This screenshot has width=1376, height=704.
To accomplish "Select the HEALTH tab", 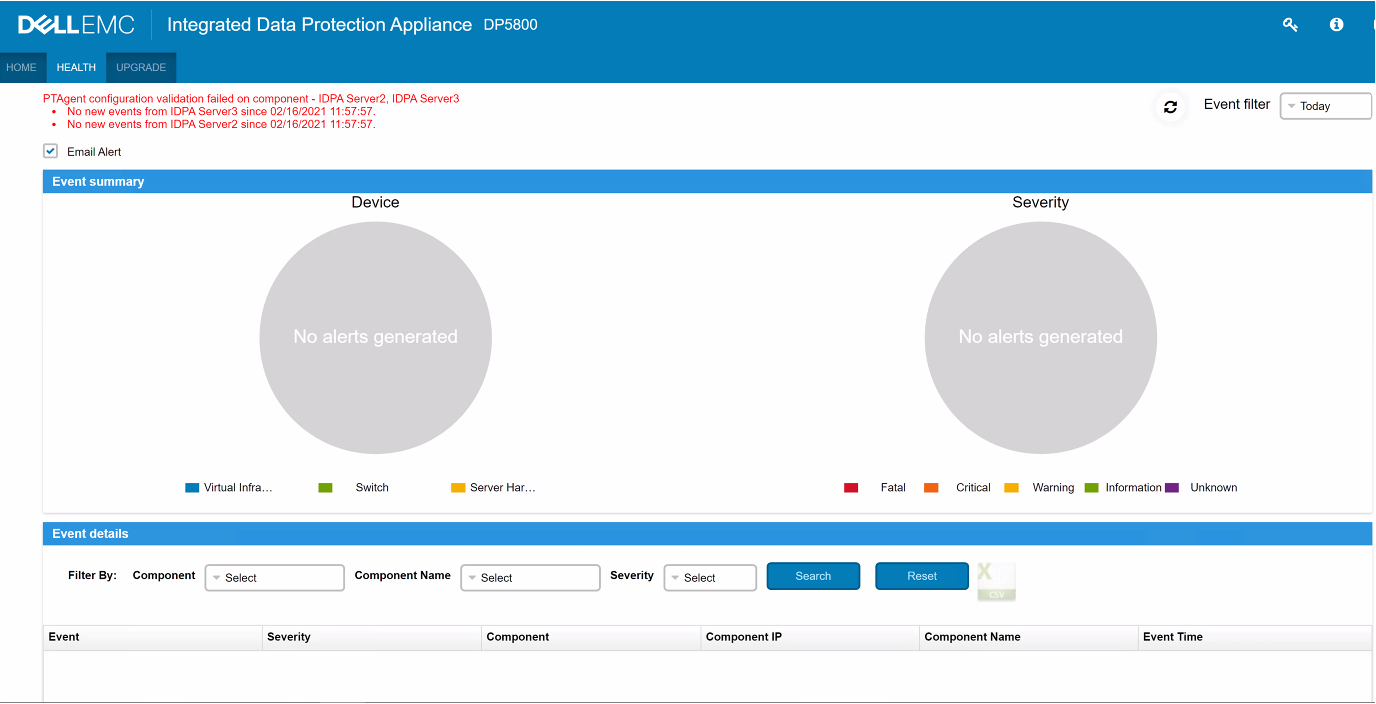I will tap(76, 68).
